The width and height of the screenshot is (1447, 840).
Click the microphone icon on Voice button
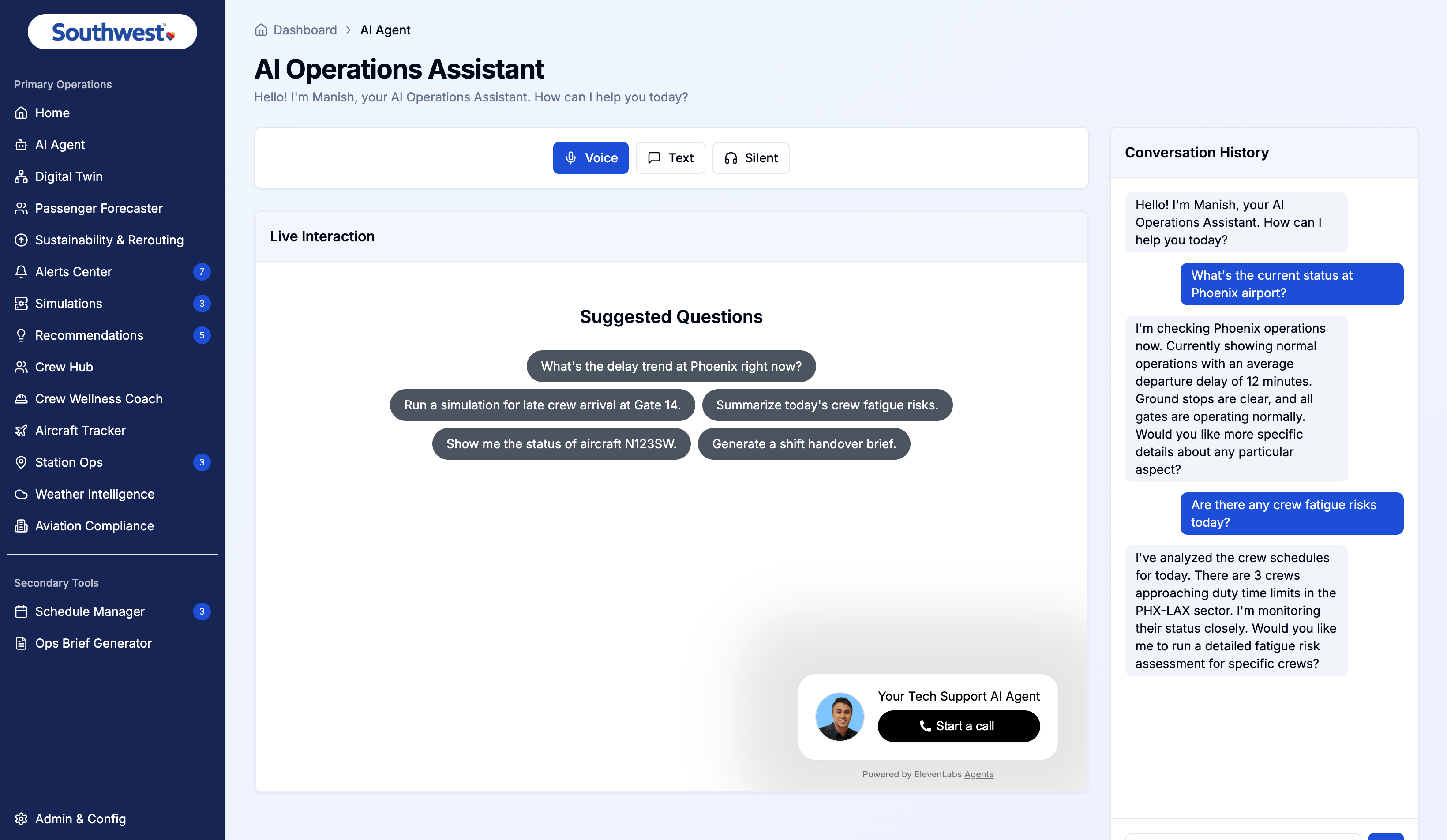[x=571, y=158]
